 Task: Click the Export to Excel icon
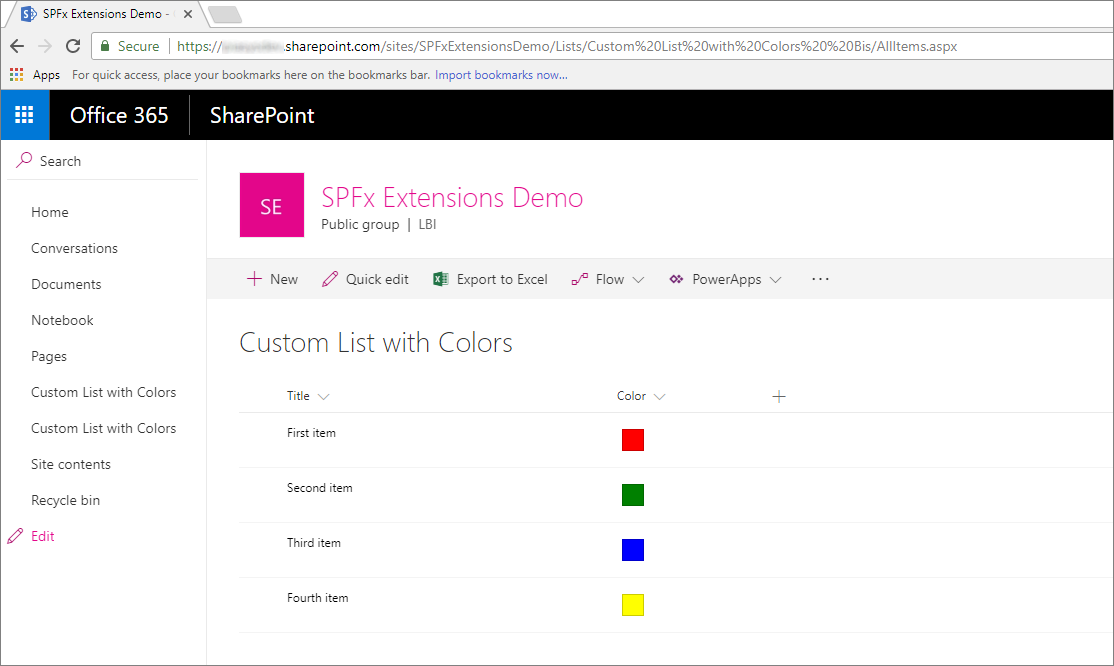[440, 279]
